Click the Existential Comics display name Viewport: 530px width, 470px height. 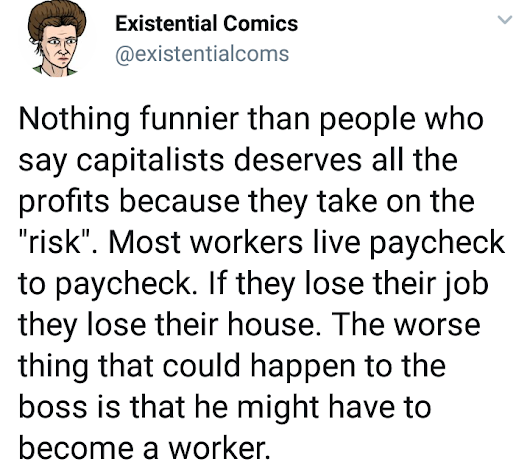click(x=207, y=24)
